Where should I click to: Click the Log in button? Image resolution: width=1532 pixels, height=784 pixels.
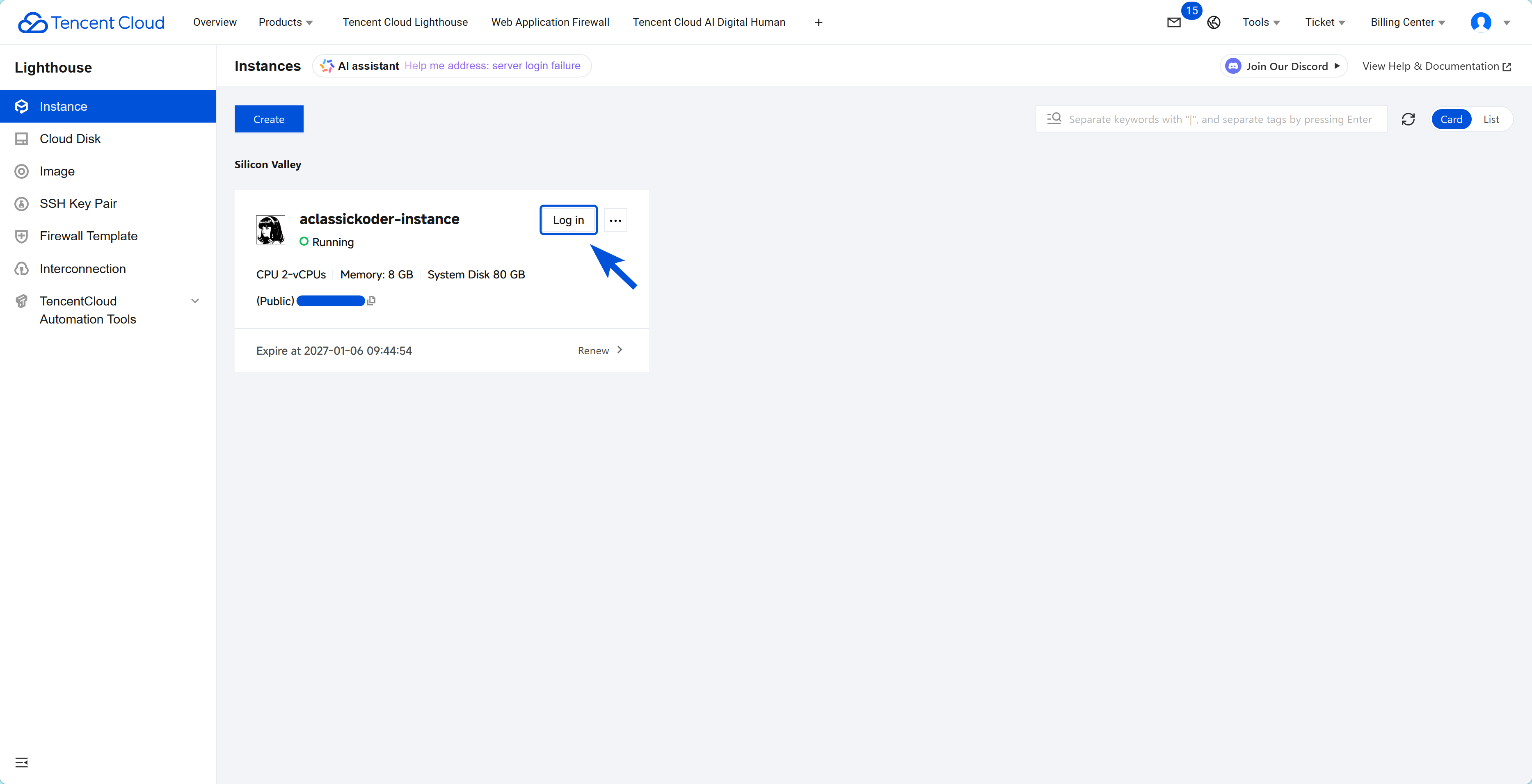click(569, 220)
